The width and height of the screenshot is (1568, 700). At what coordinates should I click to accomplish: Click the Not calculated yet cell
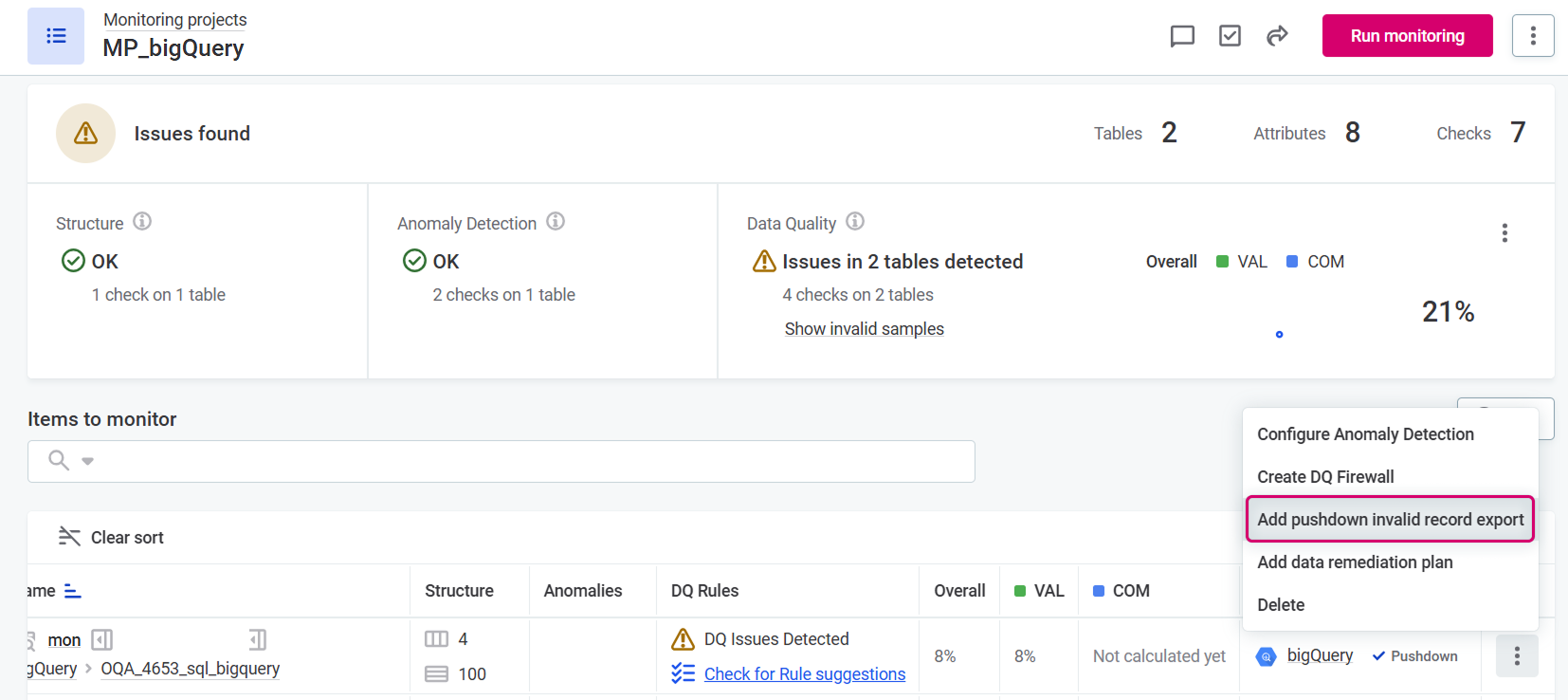tap(1158, 656)
